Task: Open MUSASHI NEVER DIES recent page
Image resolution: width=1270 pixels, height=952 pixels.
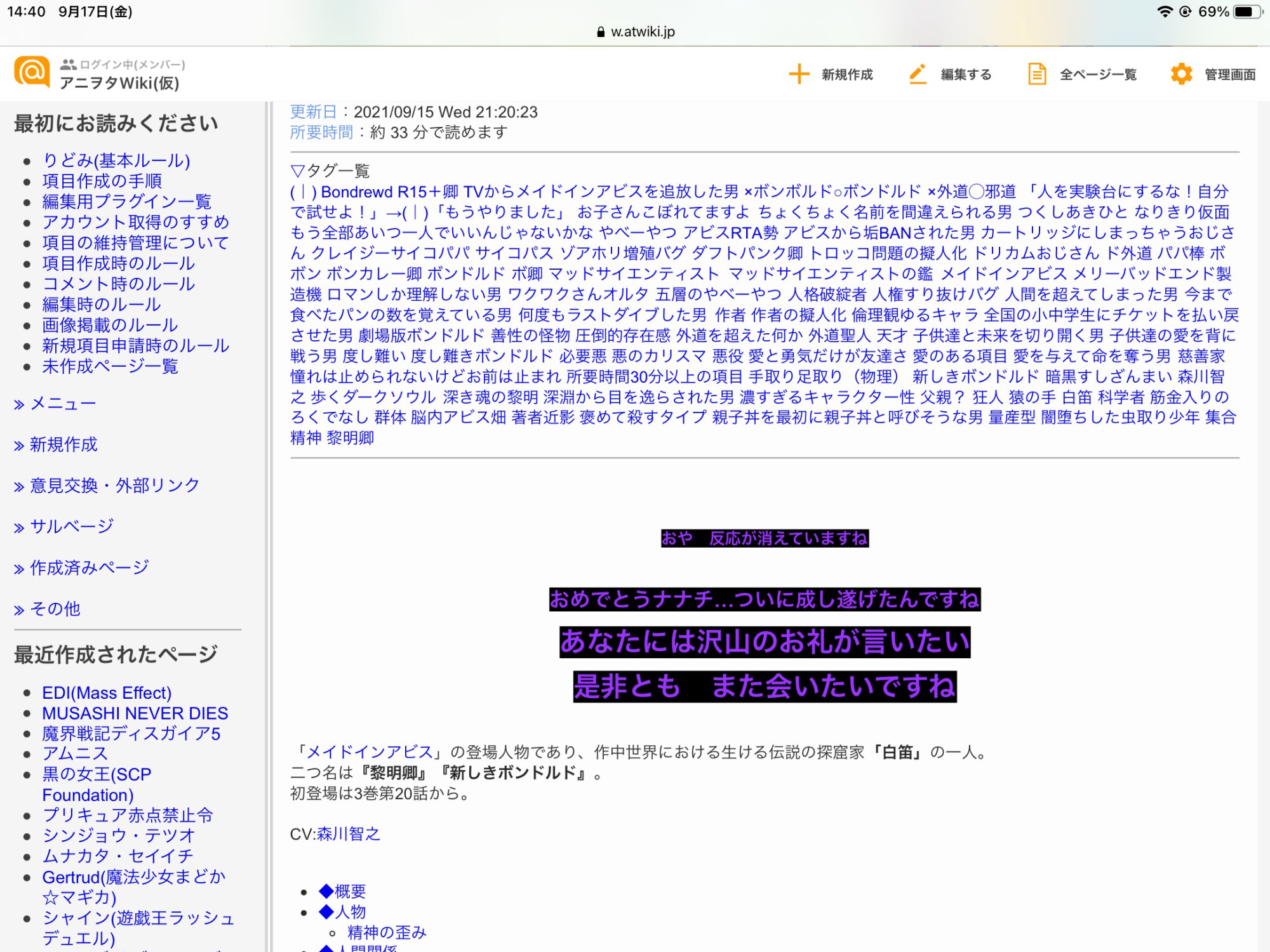Action: pos(135,713)
